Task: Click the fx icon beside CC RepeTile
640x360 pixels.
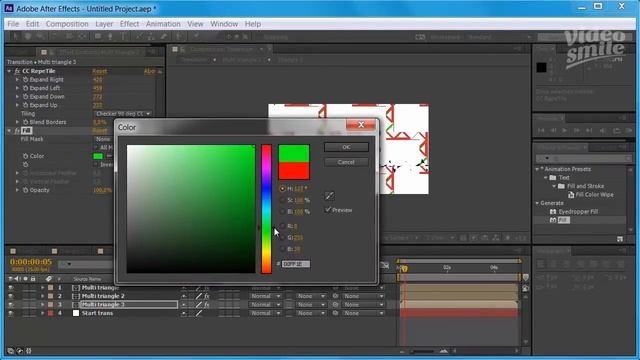Action: tap(17, 71)
